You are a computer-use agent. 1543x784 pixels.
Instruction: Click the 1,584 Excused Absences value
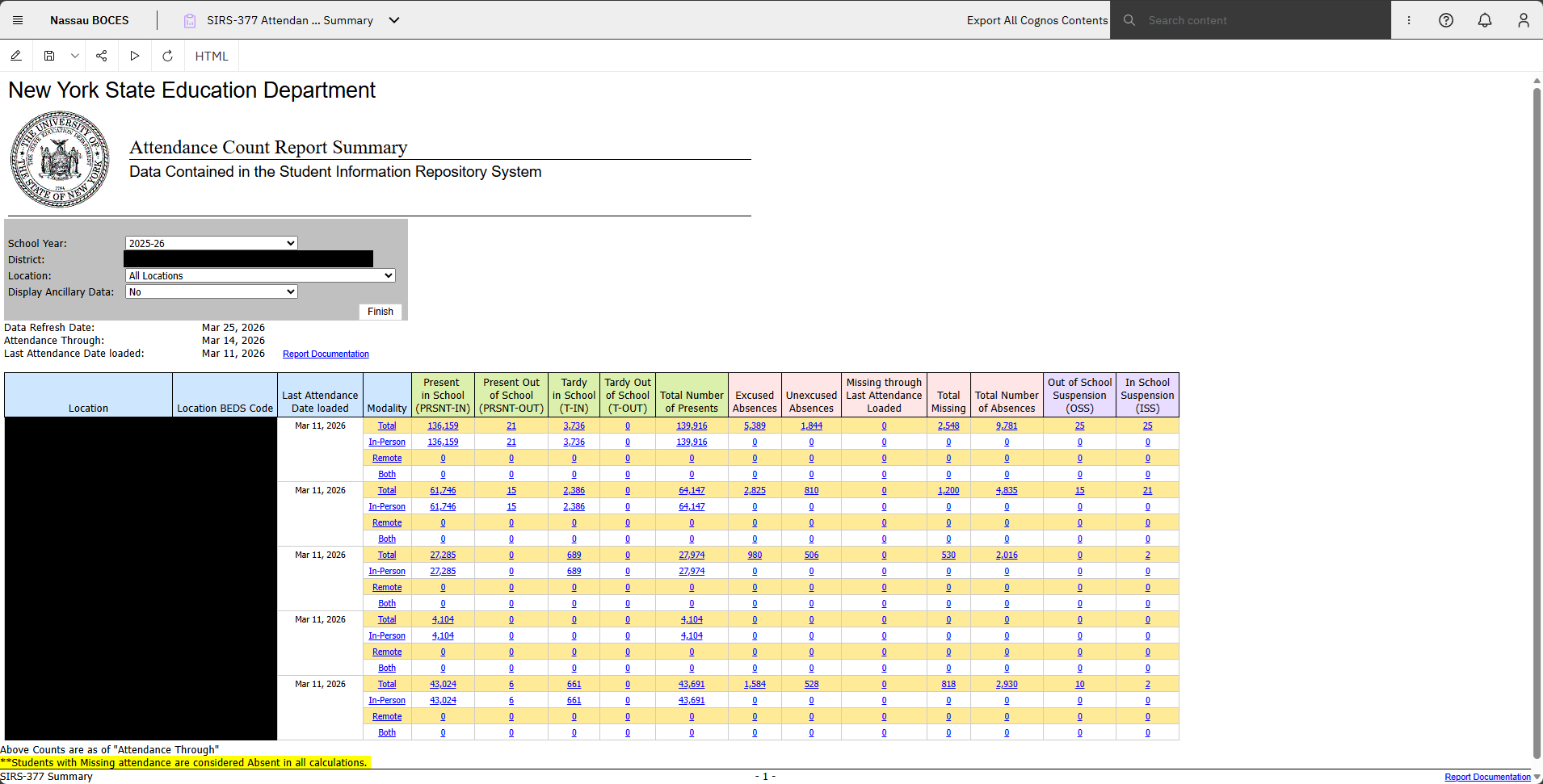(x=755, y=684)
